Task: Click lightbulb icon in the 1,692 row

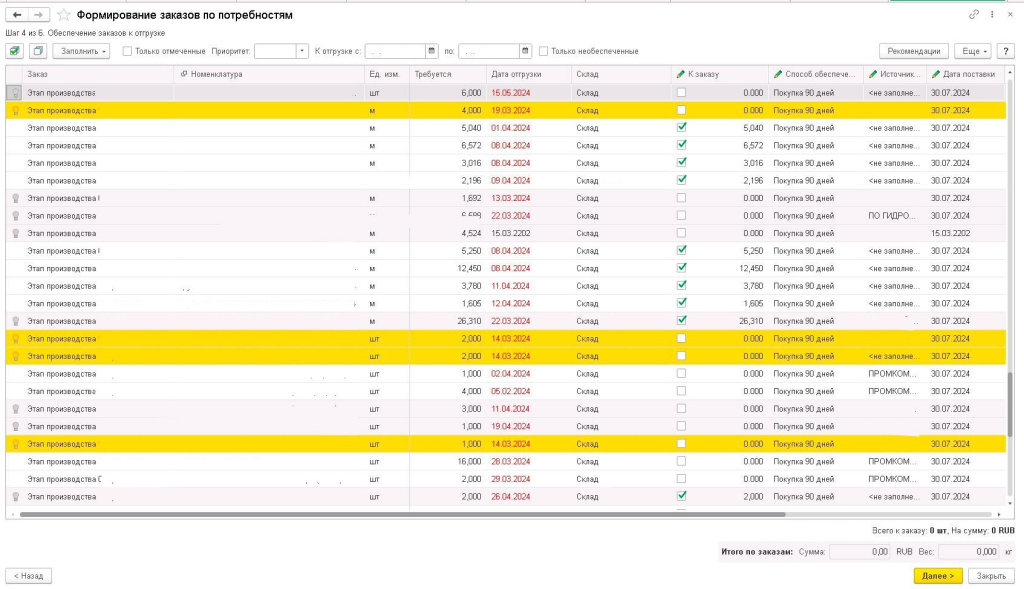Action: coord(16,198)
